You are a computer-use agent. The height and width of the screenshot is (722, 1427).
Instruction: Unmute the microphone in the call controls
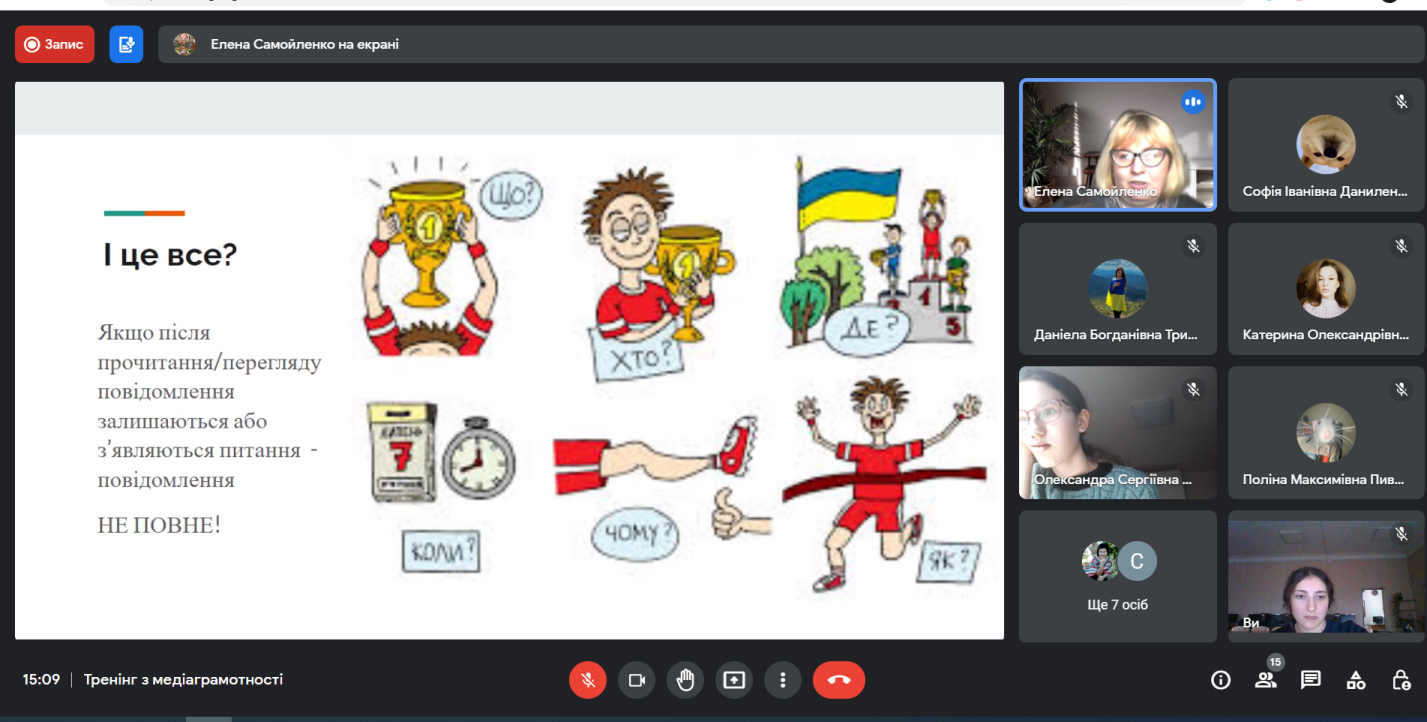point(588,680)
